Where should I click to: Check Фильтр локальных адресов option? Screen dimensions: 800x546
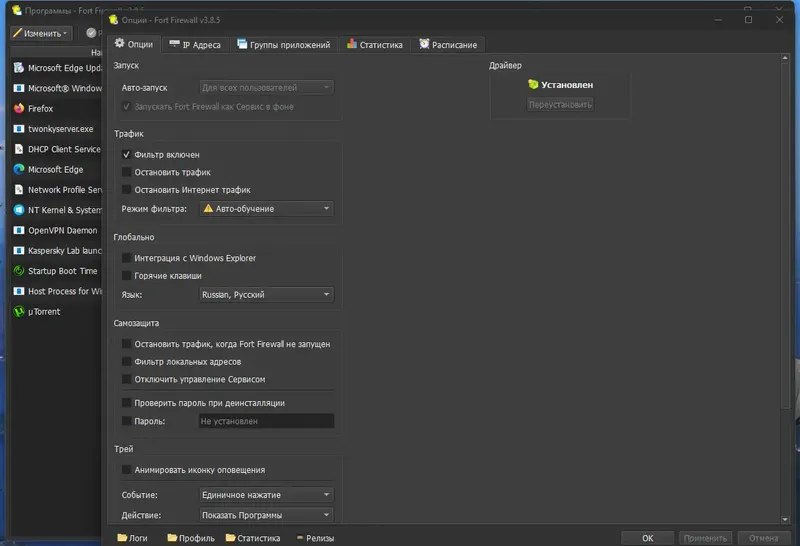126,361
